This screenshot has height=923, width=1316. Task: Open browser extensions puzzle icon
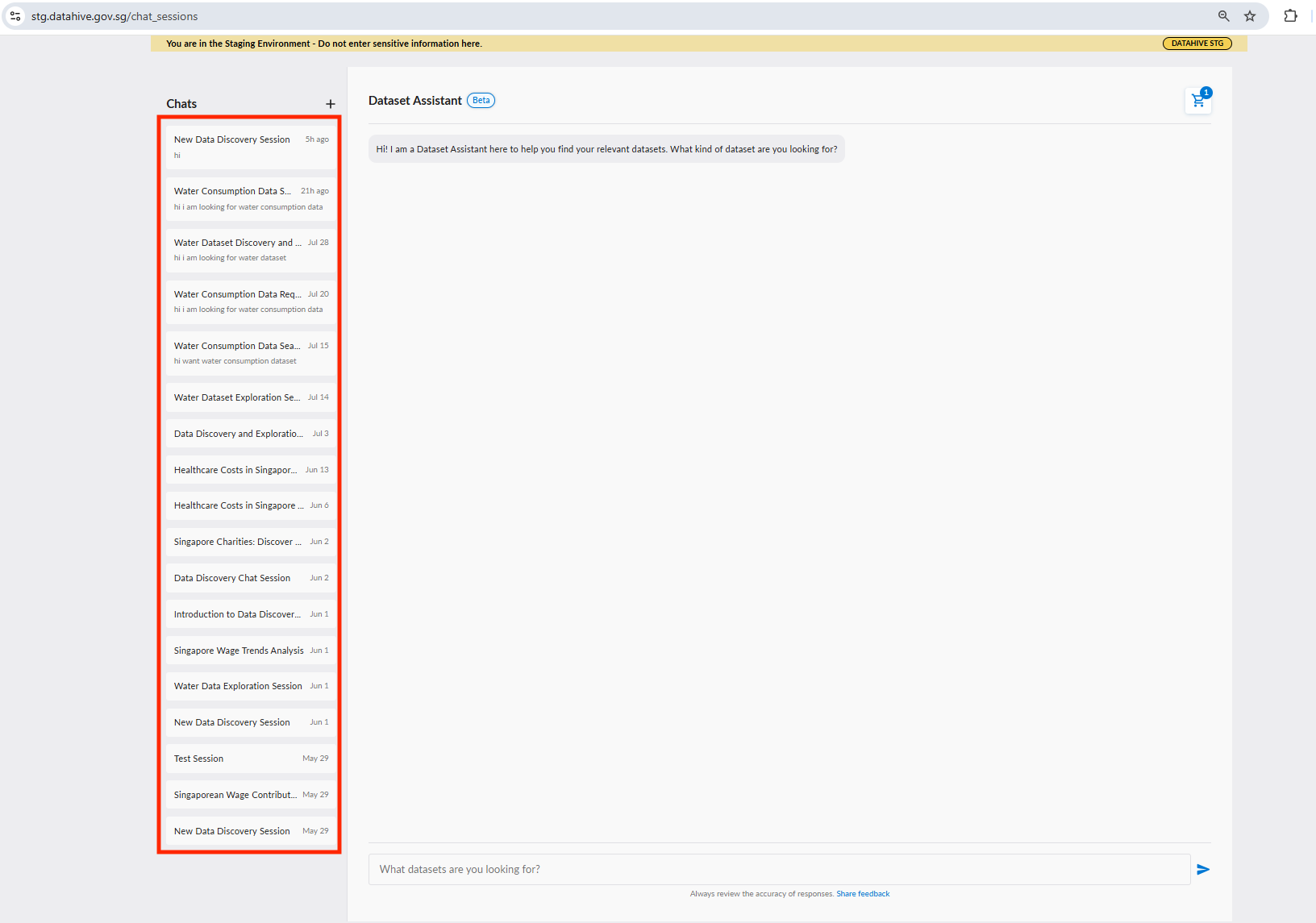coord(1290,16)
